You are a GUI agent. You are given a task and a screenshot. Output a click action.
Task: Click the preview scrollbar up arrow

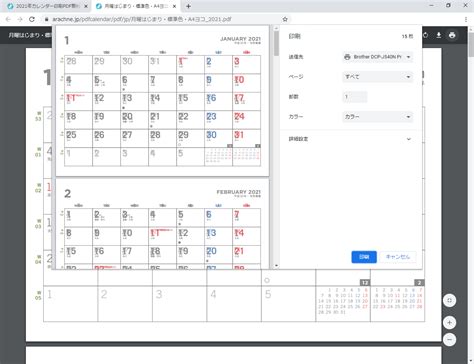276,29
